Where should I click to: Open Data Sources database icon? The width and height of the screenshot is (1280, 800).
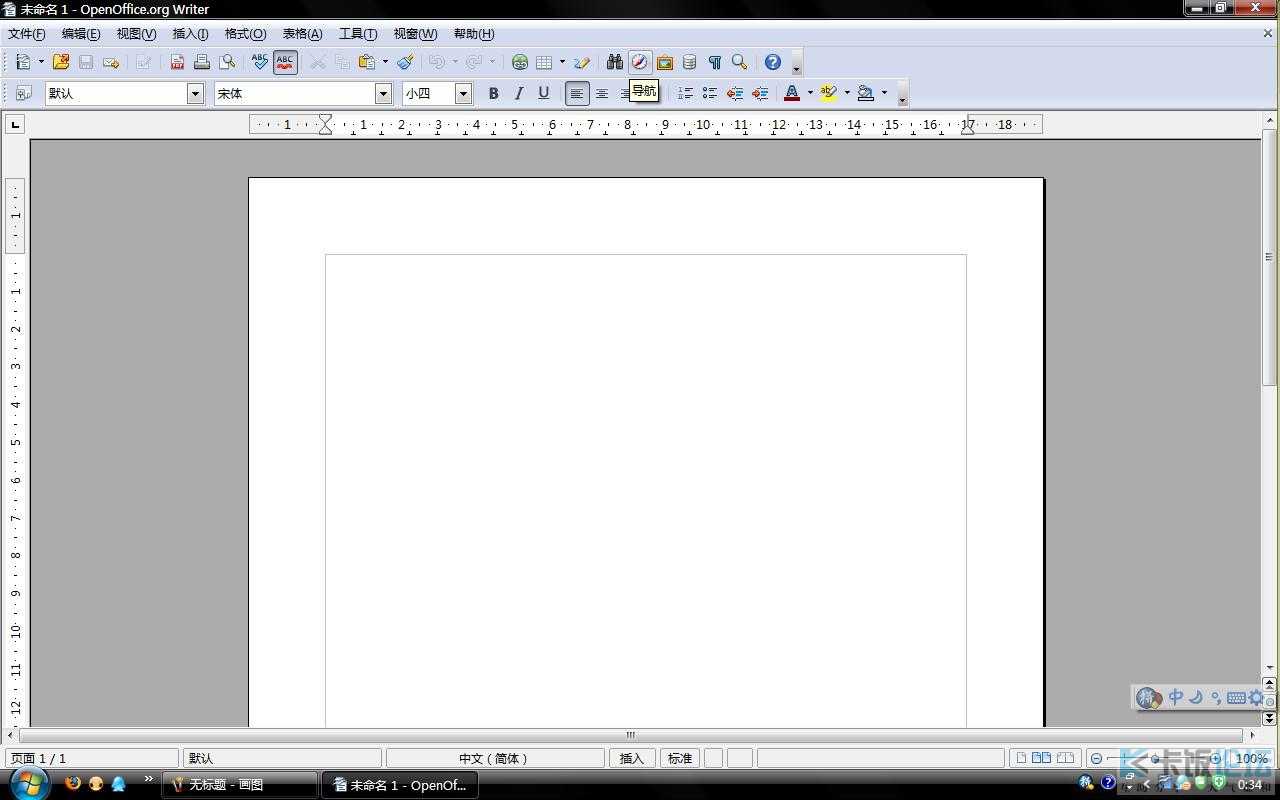689,62
